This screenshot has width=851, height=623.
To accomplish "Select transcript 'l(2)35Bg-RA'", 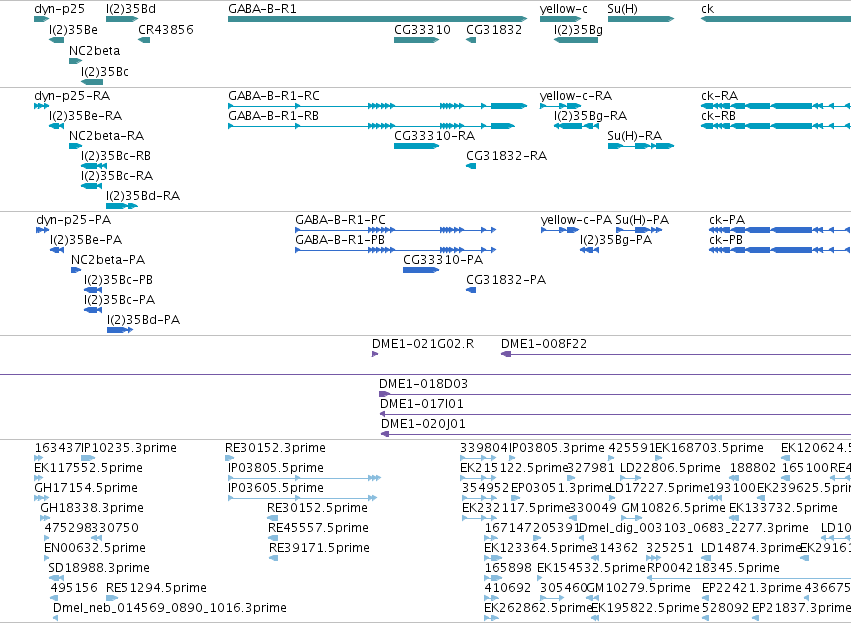I will [x=590, y=116].
